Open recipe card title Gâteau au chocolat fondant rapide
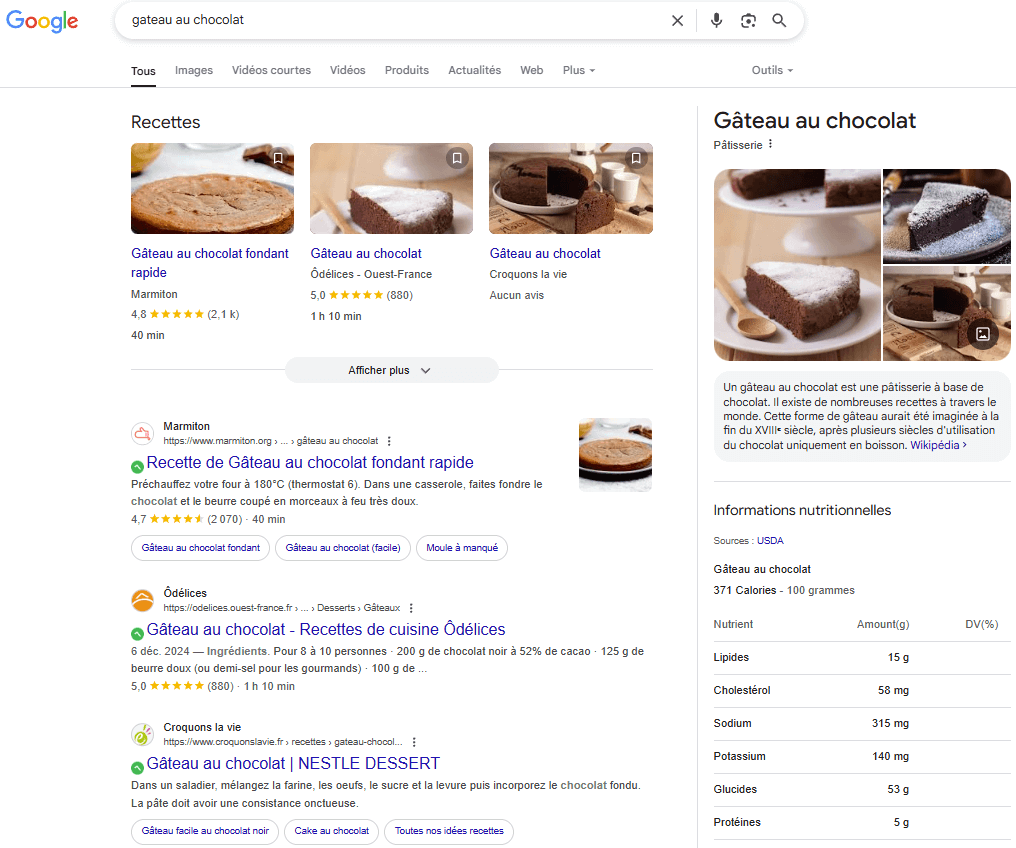Viewport: 1016px width, 848px height. click(x=210, y=263)
